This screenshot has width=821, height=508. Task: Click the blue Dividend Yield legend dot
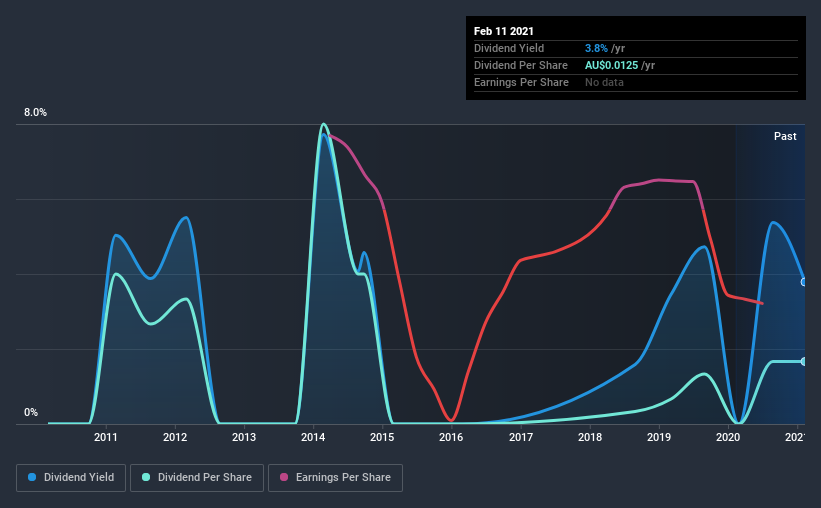pyautogui.click(x=32, y=477)
